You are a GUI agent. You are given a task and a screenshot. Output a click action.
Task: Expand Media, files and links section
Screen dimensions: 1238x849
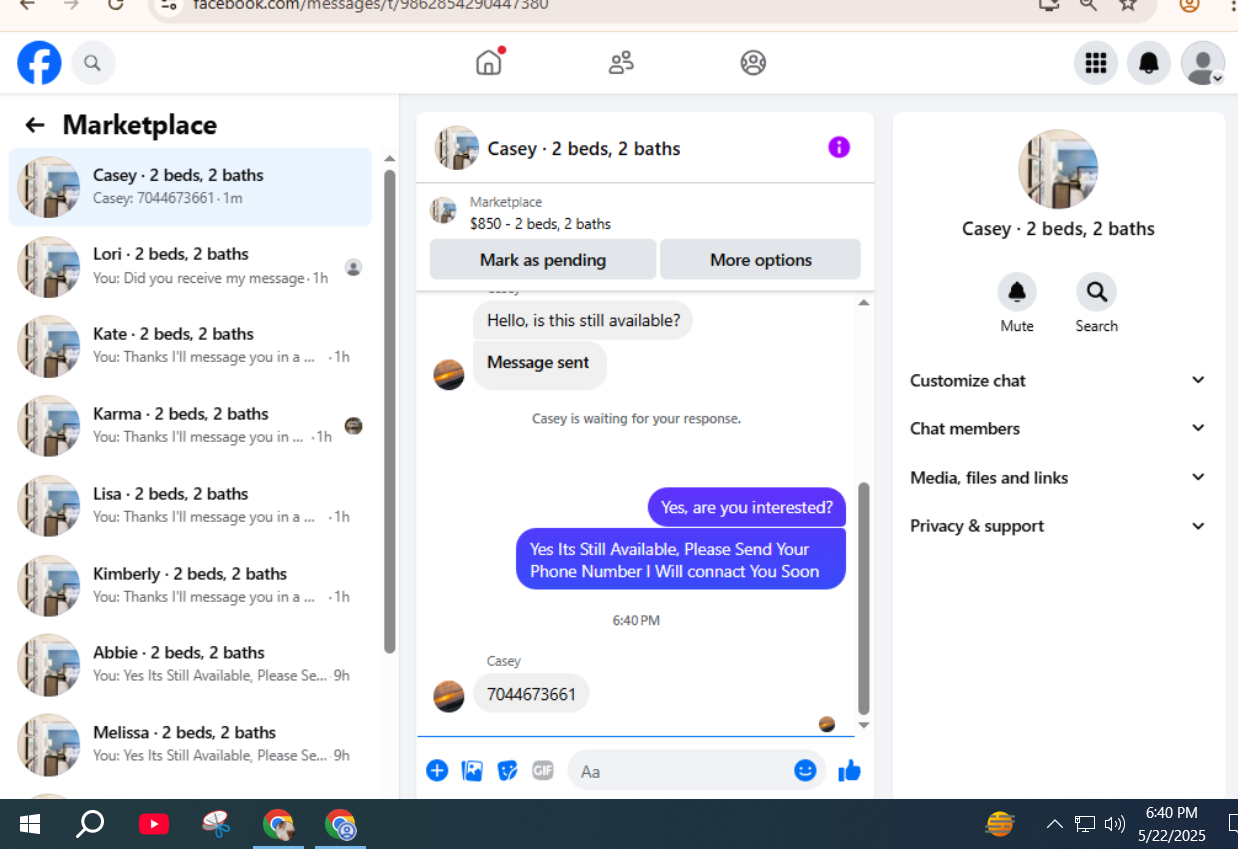[1058, 477]
